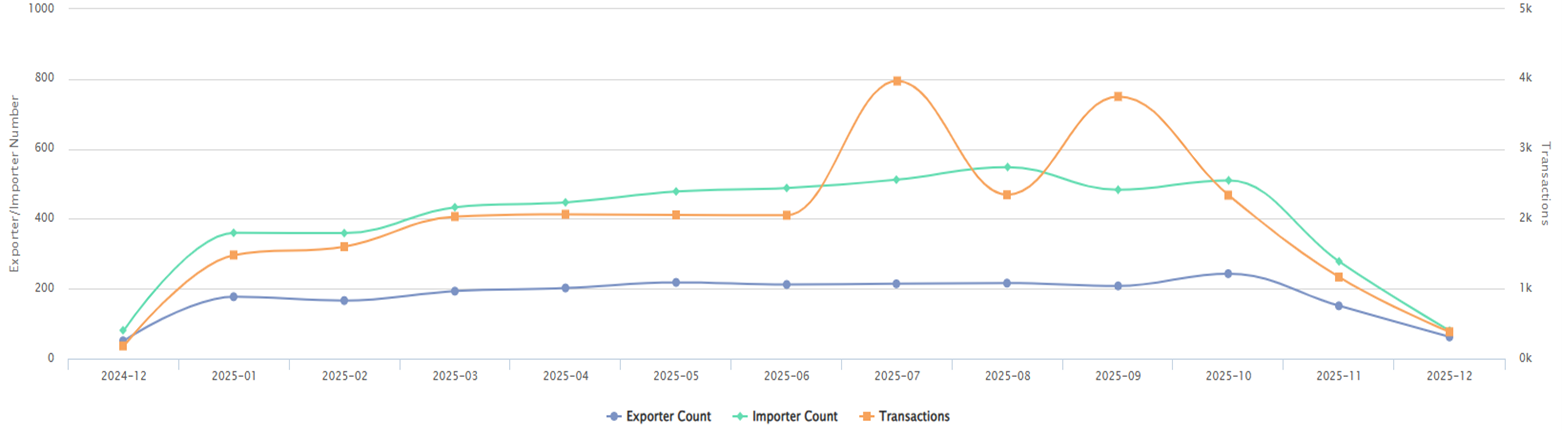Click the Importer Count diamond at 2025-08
Viewport: 1562px width, 431px height.
click(1007, 167)
